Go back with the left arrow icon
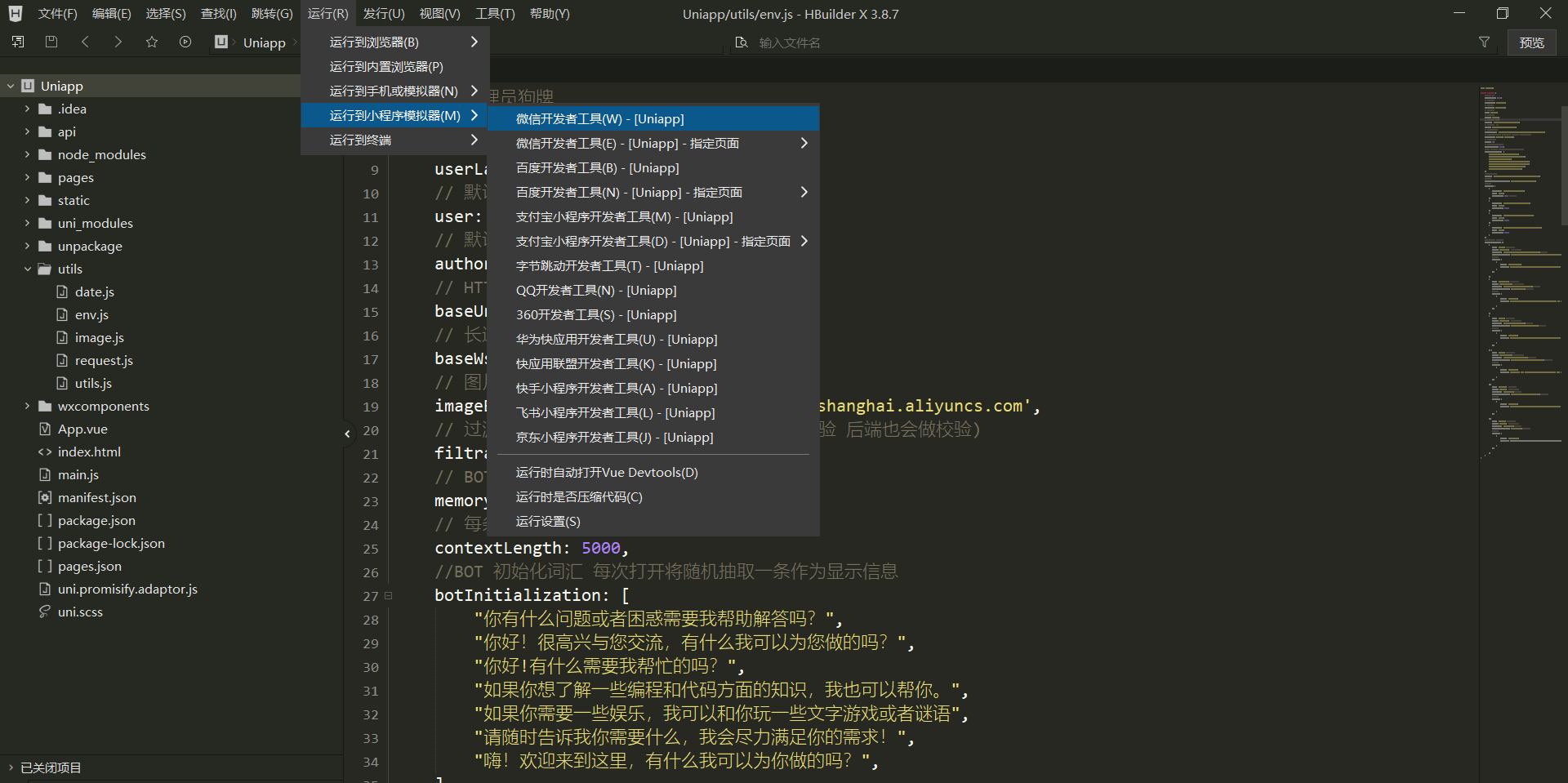The image size is (1568, 783). coord(85,42)
